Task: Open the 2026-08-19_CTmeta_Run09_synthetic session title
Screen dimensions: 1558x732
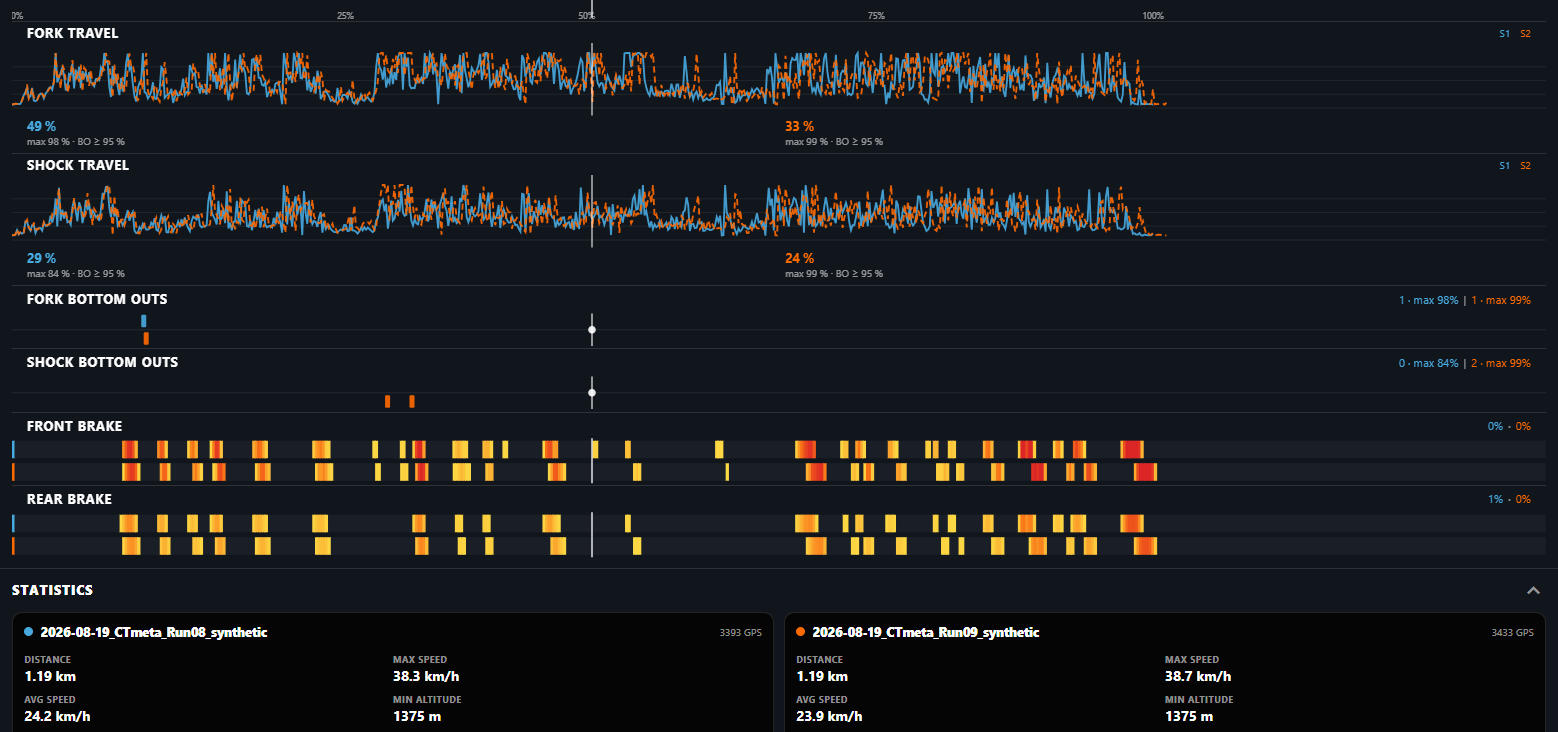Action: [x=926, y=632]
